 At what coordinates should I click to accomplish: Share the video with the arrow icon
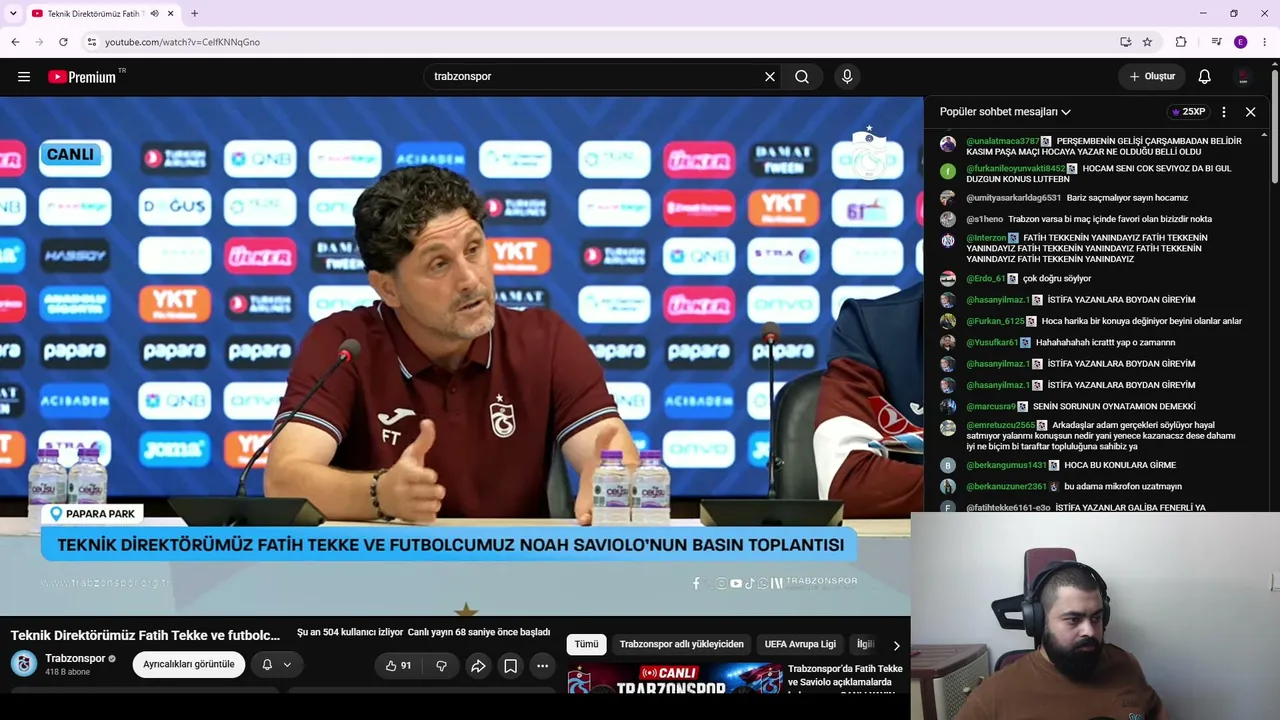click(478, 665)
